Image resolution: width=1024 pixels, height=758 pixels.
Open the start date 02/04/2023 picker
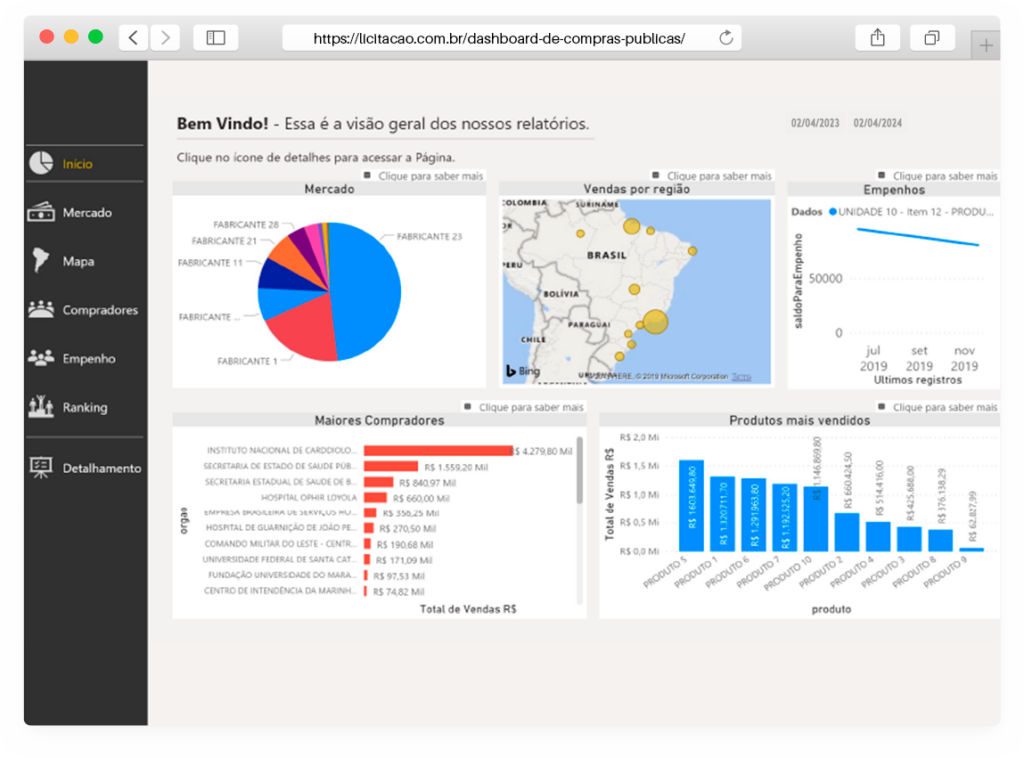(815, 123)
